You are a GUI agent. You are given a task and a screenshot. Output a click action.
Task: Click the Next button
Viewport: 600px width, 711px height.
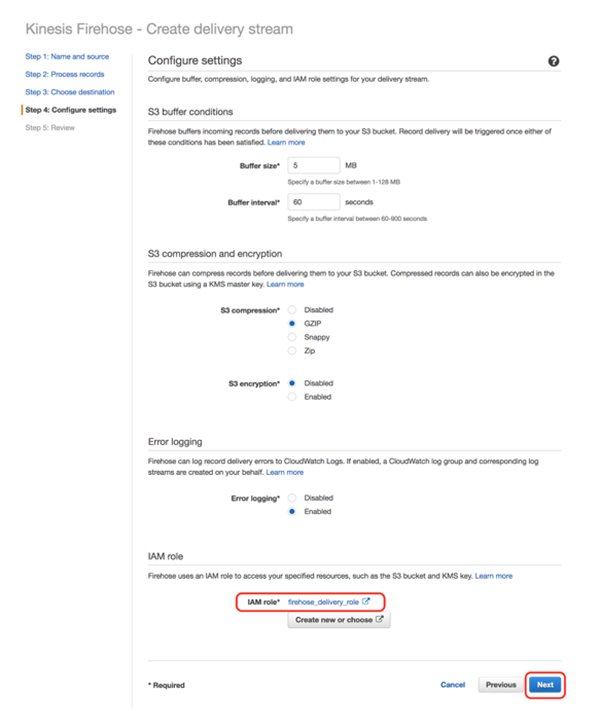click(545, 685)
